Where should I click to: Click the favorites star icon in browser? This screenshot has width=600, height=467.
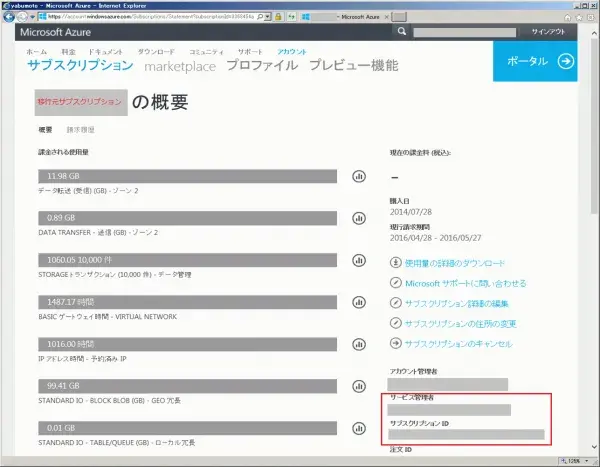(579, 17)
